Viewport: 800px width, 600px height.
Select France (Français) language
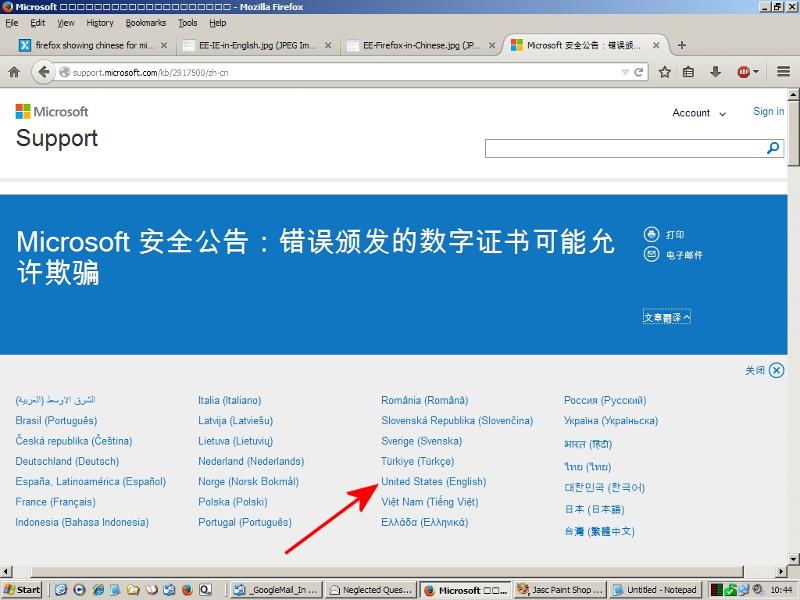(55, 502)
